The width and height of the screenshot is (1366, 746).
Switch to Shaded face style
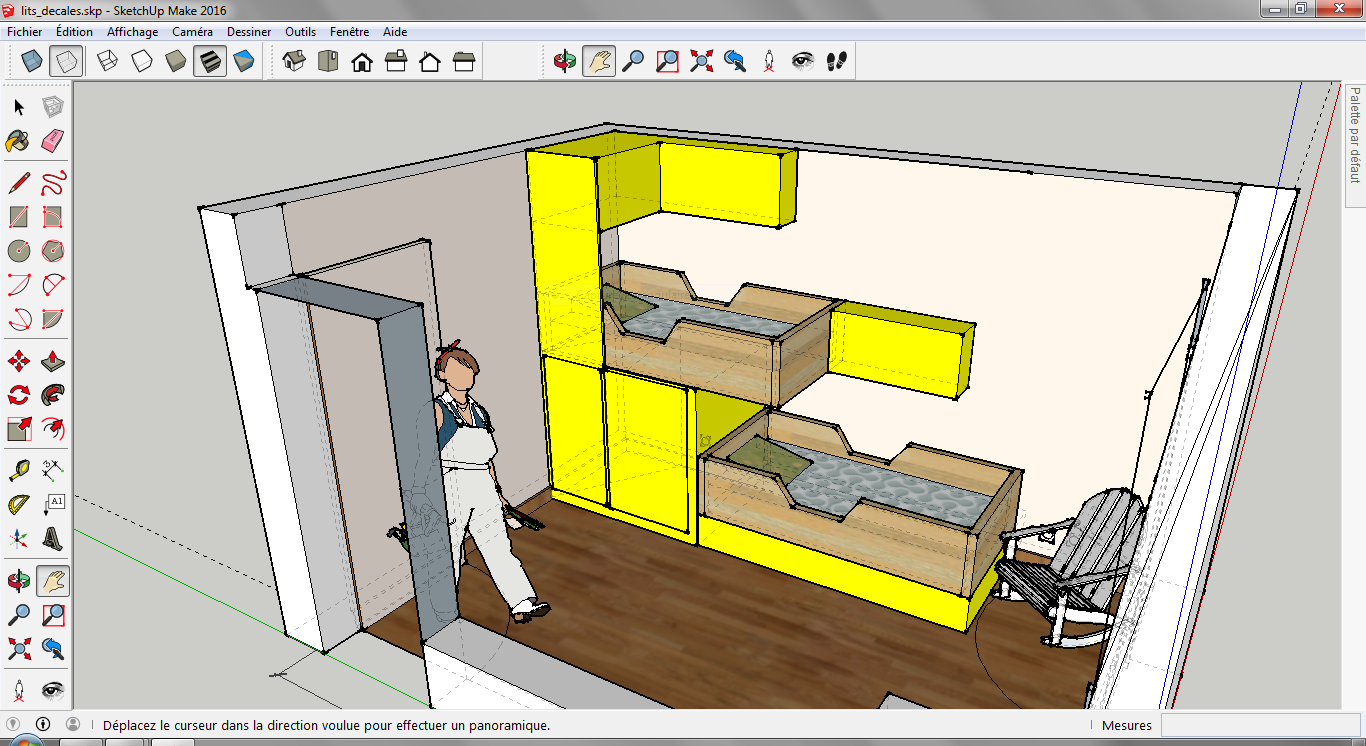click(175, 62)
